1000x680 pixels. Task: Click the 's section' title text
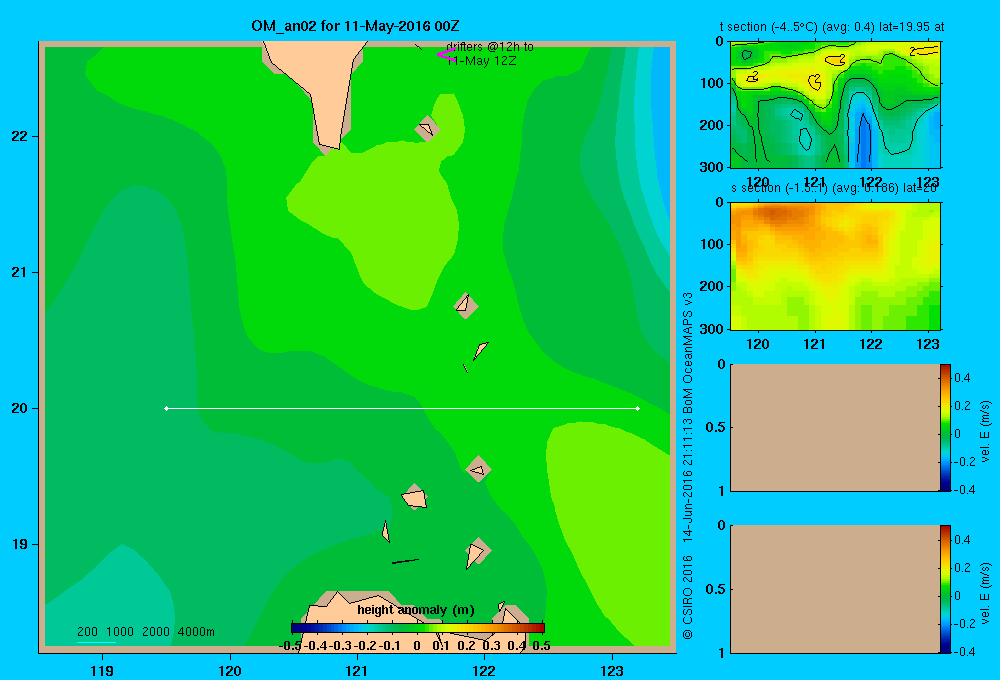[x=833, y=188]
